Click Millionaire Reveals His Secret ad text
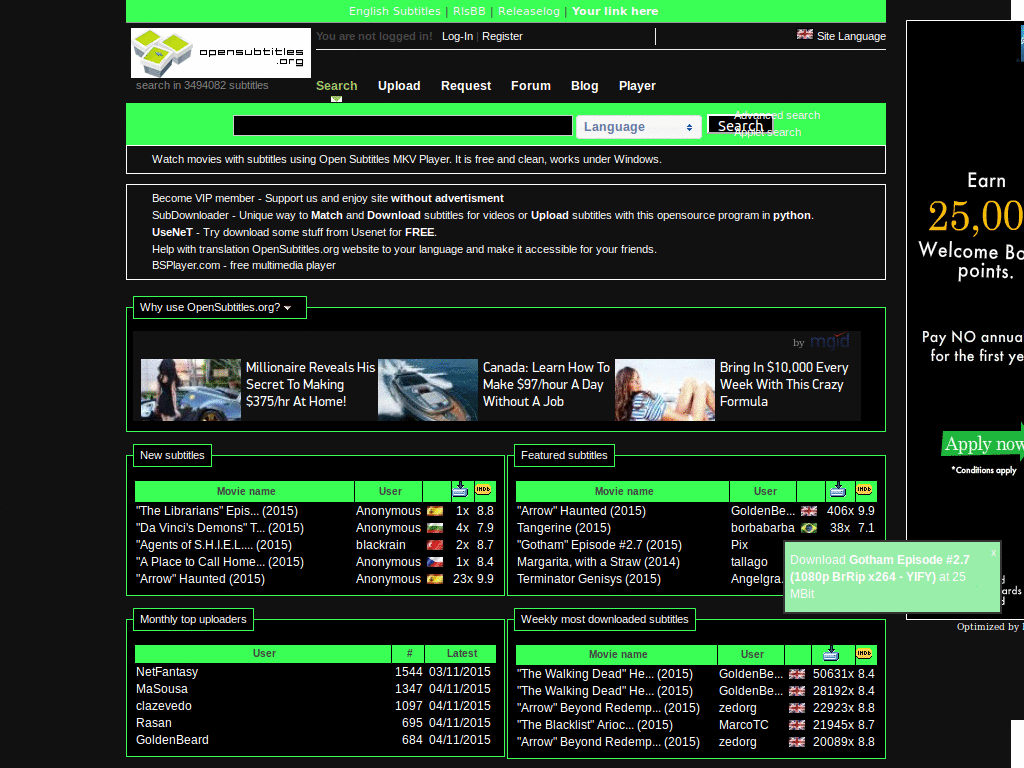This screenshot has width=1024, height=768. click(x=310, y=385)
